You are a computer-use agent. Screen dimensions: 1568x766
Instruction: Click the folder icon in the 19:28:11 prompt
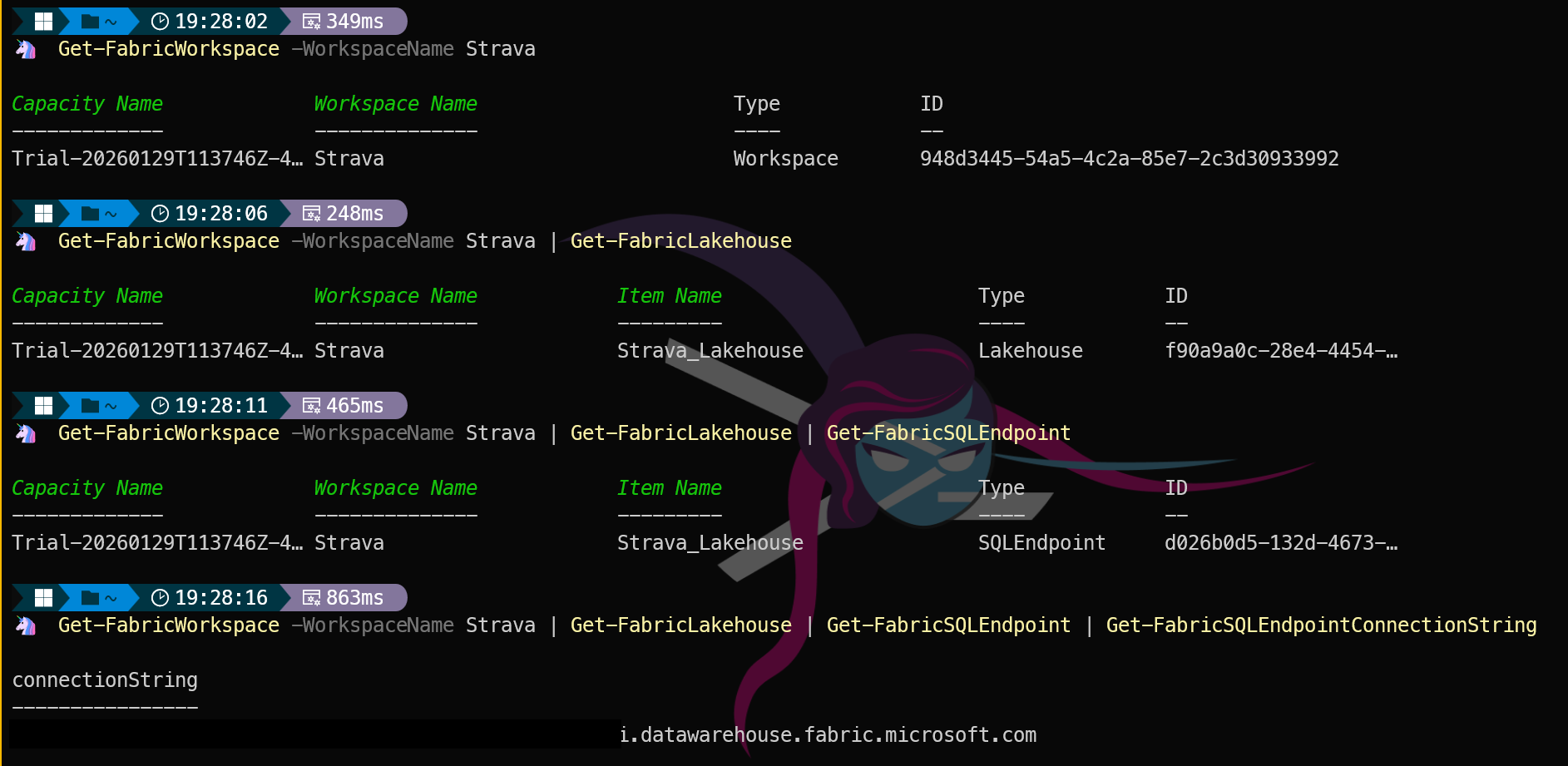coord(91,406)
